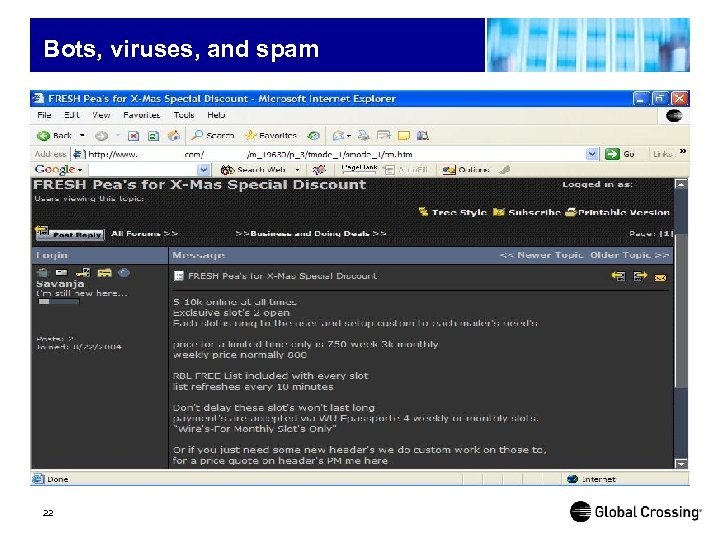Open Business and Doing Deals forum
Viewport: 720px width, 540px height.
tap(311, 233)
